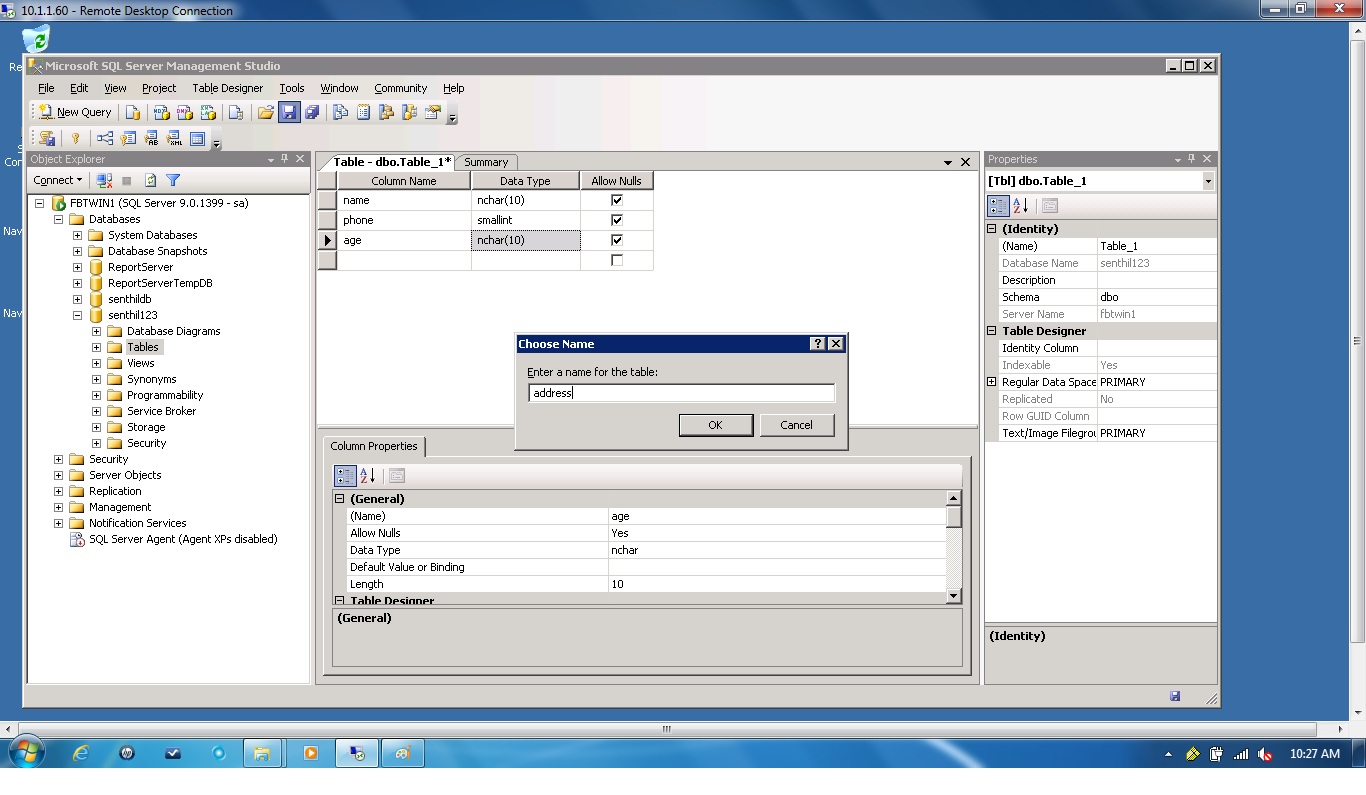Click the Manage XML Indexes toolbar icon
1366x795 pixels.
[x=173, y=138]
